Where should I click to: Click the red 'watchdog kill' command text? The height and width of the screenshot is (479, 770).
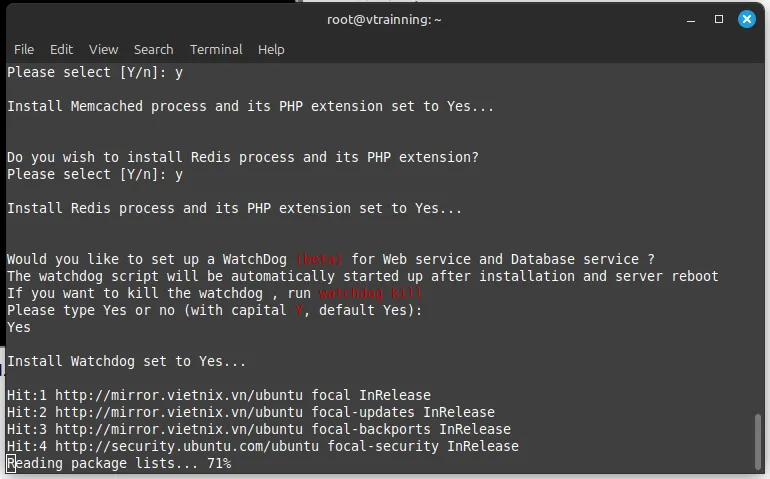(370, 294)
